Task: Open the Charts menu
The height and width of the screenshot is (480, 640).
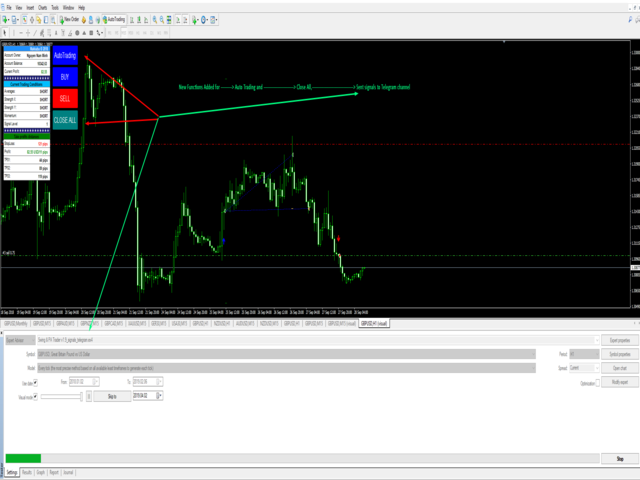Action: point(42,8)
